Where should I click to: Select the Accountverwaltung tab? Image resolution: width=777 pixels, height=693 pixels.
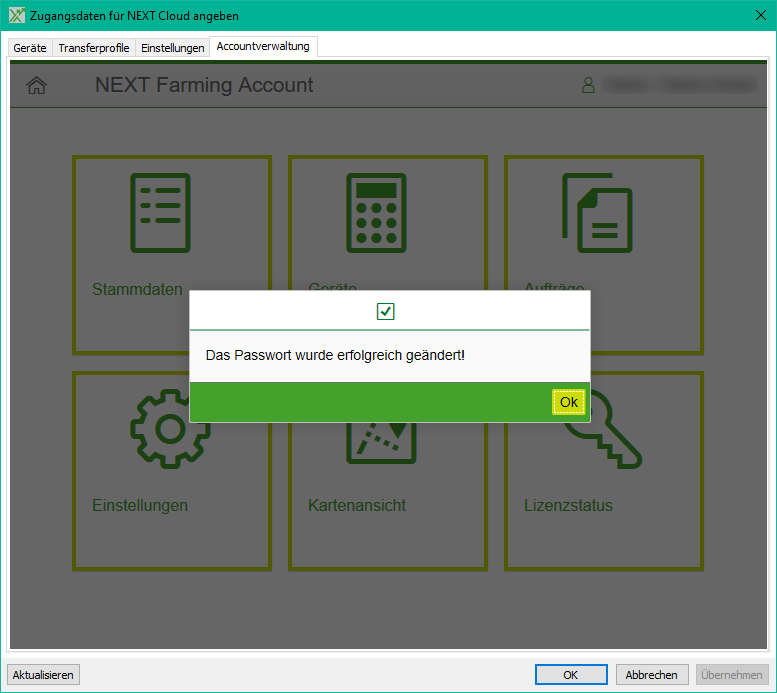coord(264,47)
